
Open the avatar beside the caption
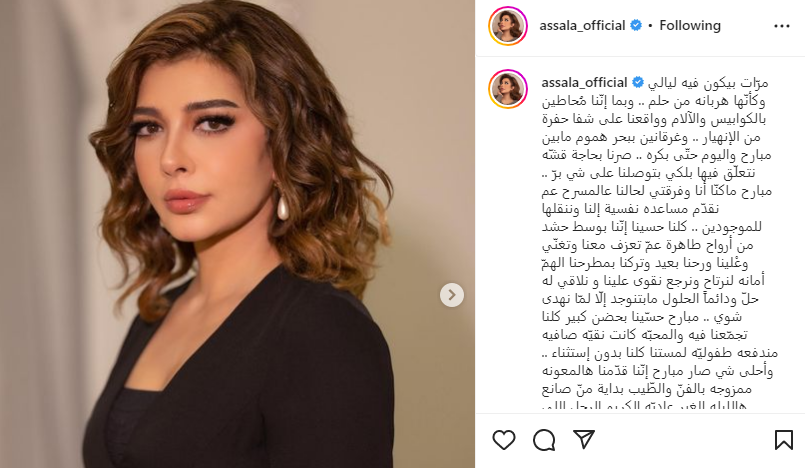(508, 89)
